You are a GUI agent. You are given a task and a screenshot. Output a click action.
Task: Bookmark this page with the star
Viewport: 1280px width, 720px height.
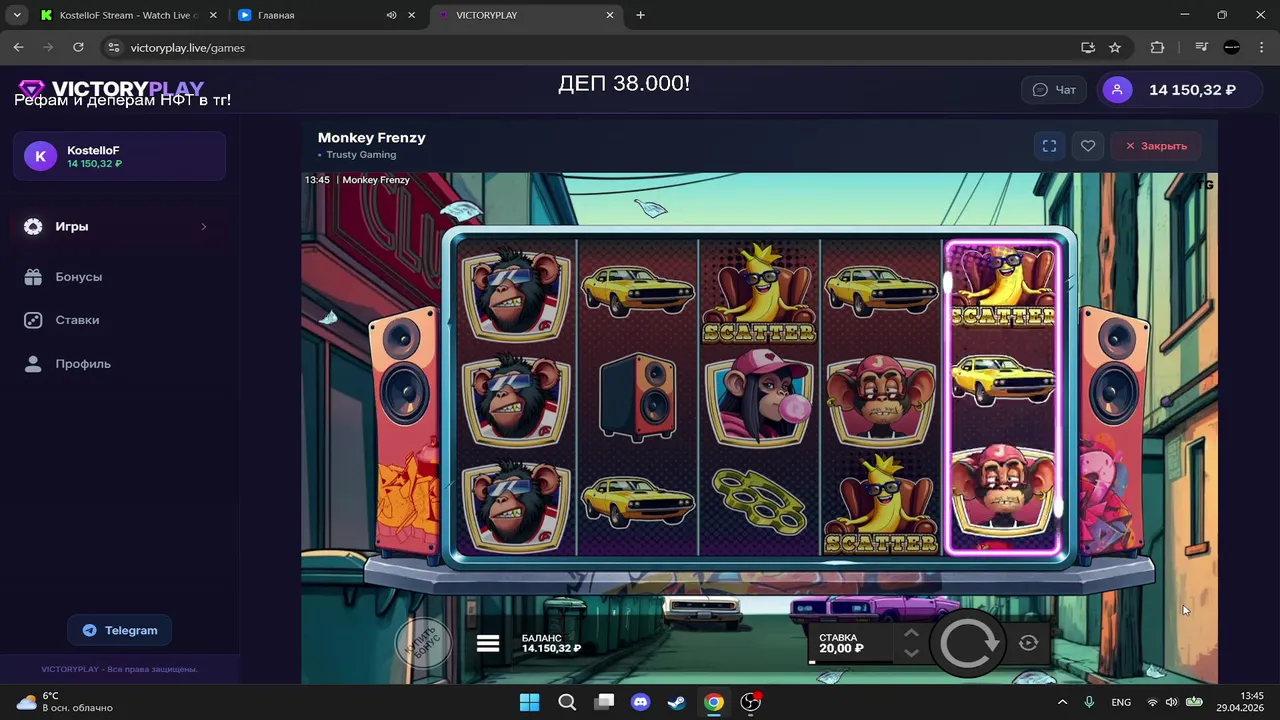(x=1115, y=47)
